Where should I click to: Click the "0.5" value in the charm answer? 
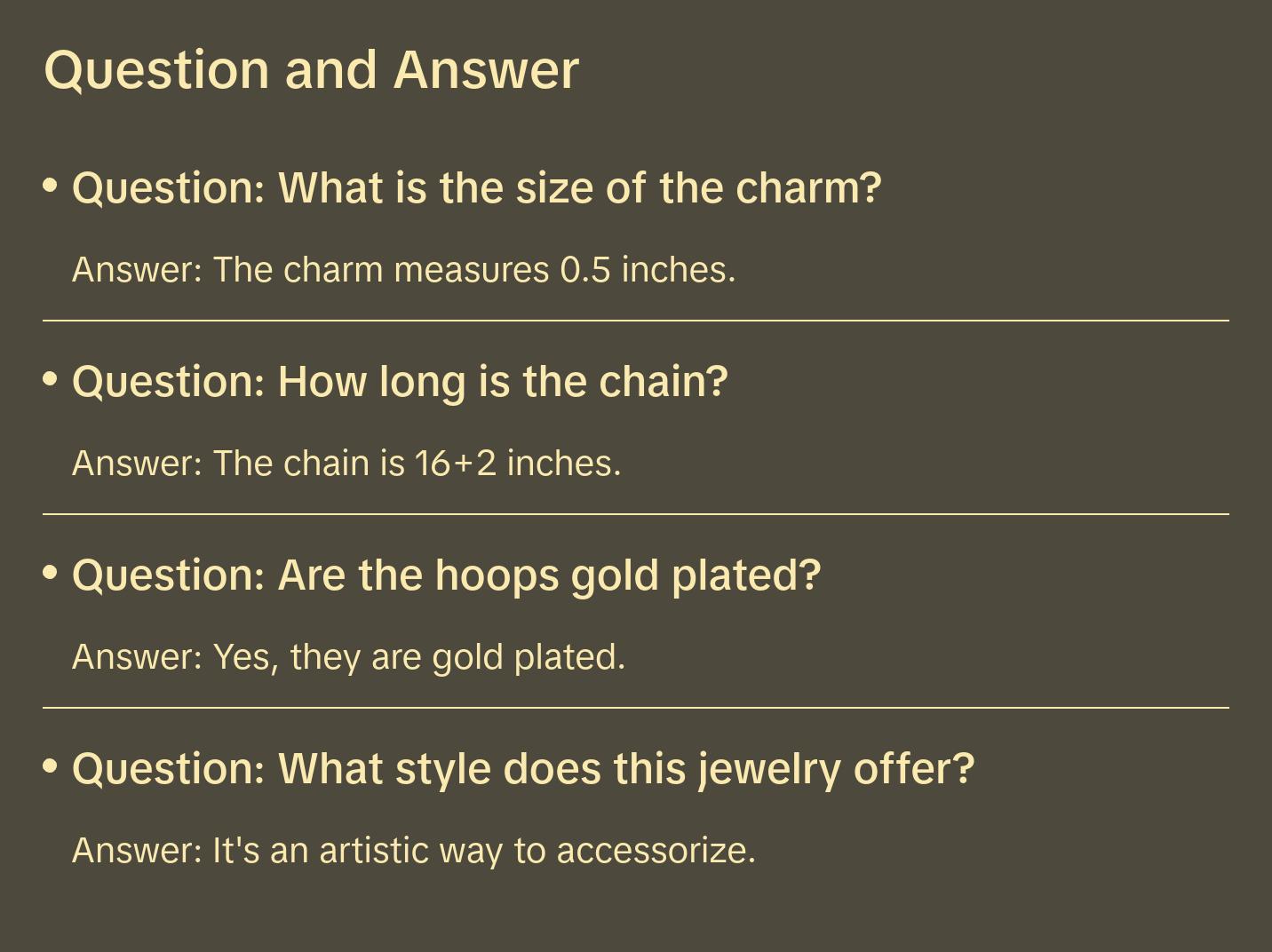click(585, 270)
